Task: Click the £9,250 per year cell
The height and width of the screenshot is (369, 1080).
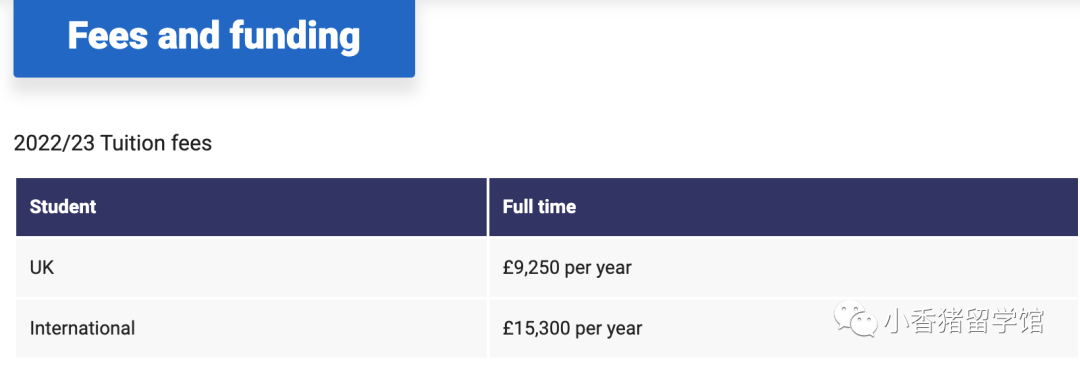Action: 783,267
